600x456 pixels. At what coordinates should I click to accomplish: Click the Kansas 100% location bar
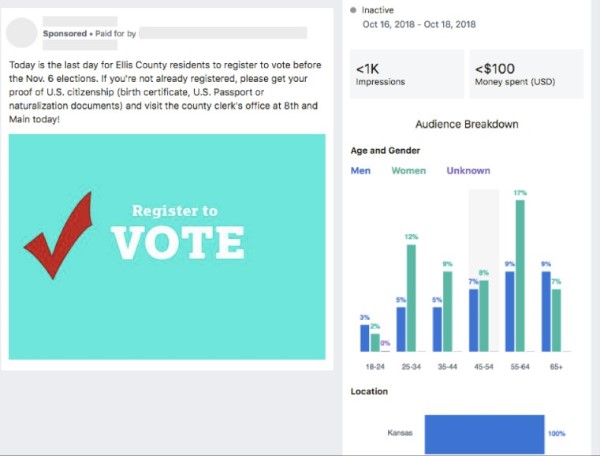pos(484,434)
